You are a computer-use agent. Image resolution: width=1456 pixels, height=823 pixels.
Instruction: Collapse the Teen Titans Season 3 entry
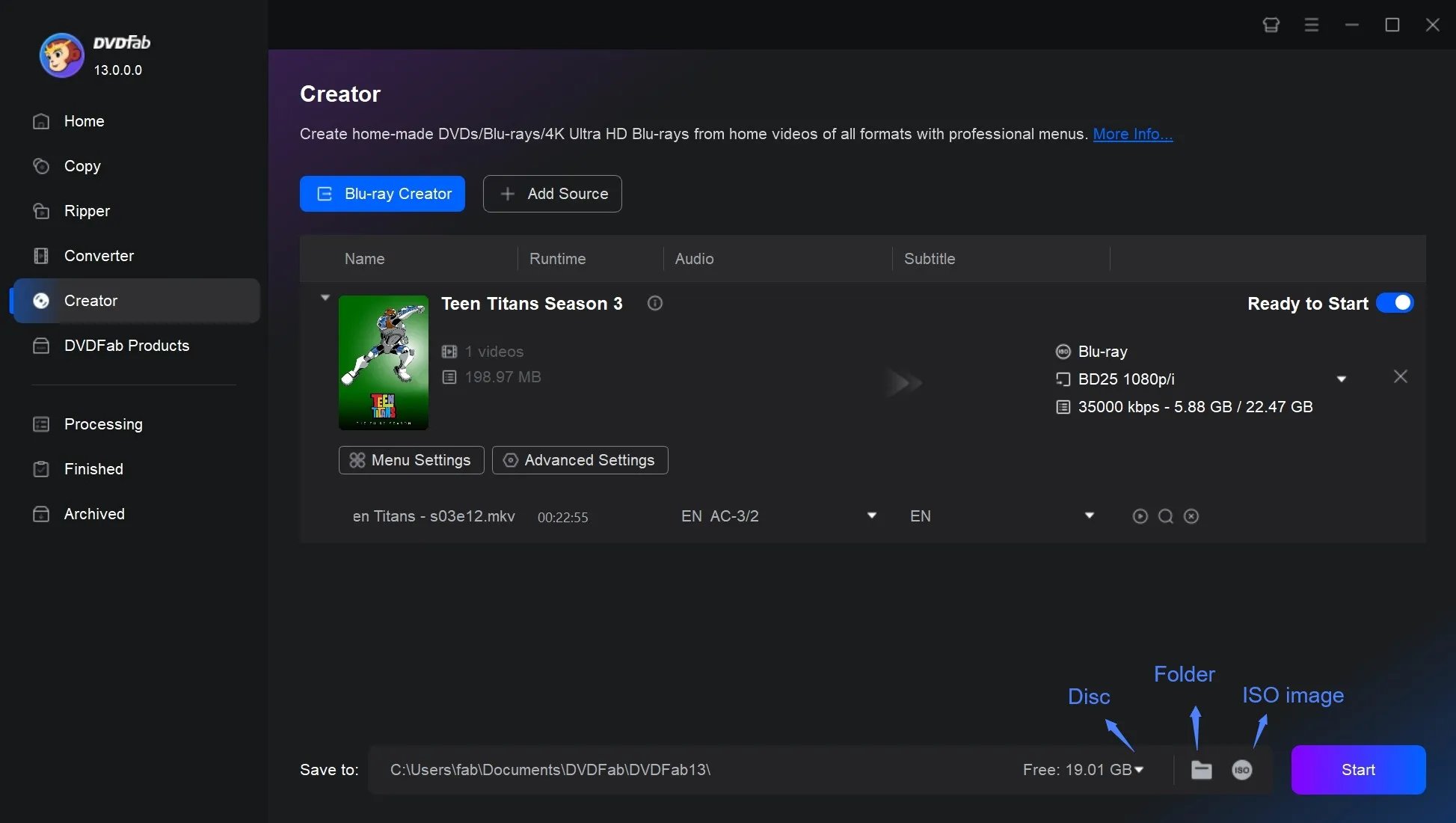[x=325, y=297]
